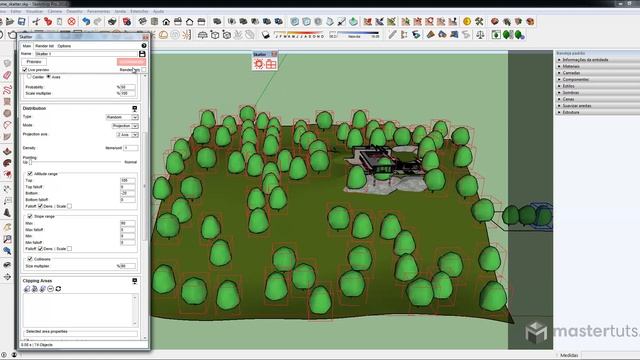This screenshot has height=360, width=640.
Task: Select the pink Eraser tool in left toolbar
Action: 7,76
